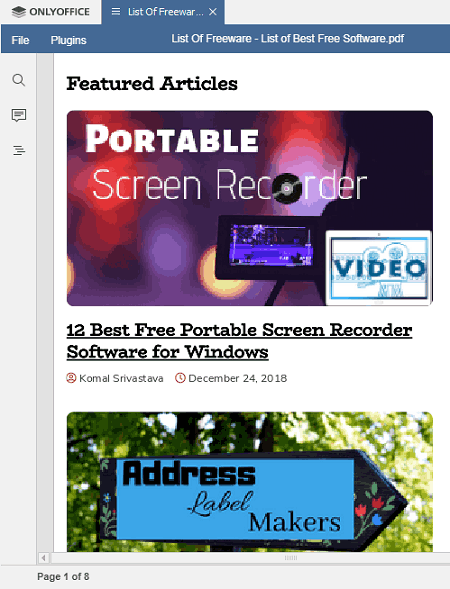Click the author profile icon beside Komal

tap(71, 378)
